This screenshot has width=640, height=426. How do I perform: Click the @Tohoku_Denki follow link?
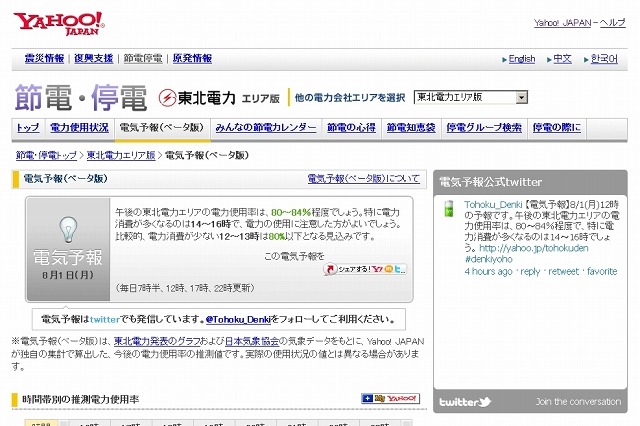tap(238, 319)
